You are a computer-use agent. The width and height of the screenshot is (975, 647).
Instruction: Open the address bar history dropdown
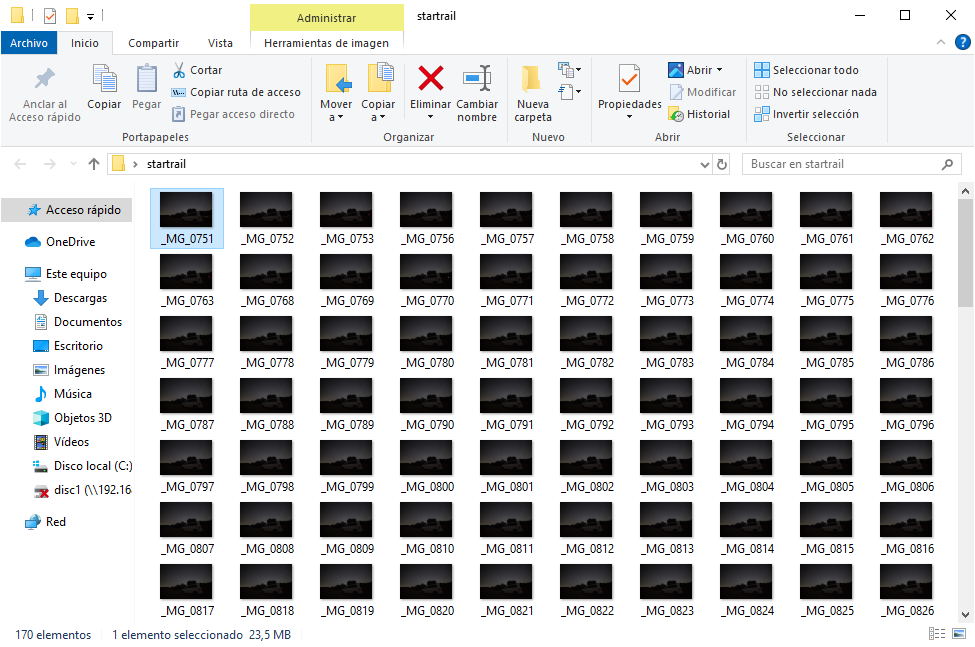705,165
